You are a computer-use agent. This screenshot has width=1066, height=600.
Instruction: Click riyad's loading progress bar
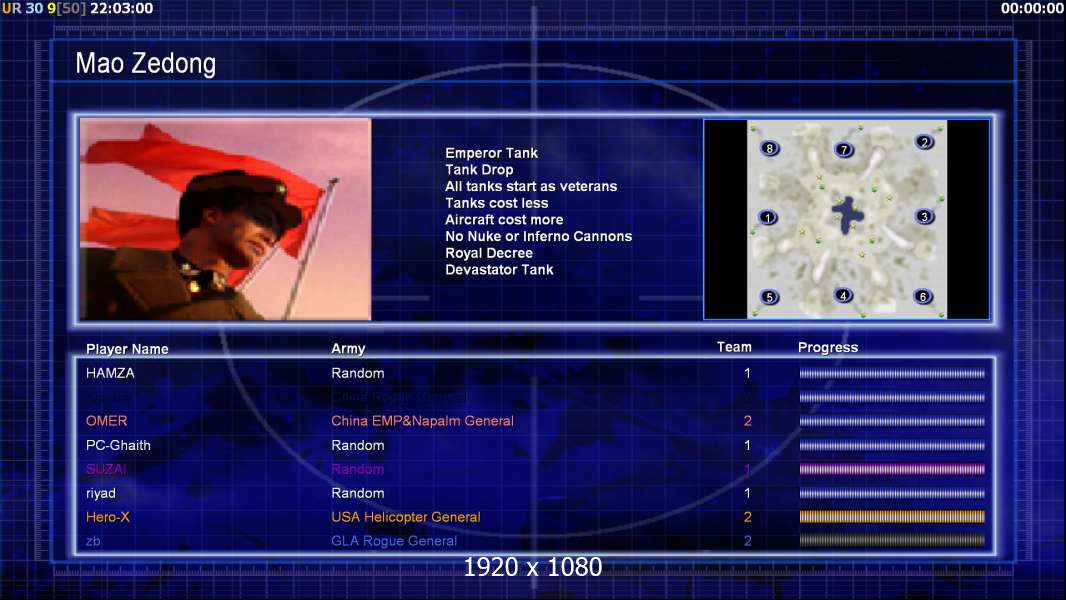click(892, 493)
